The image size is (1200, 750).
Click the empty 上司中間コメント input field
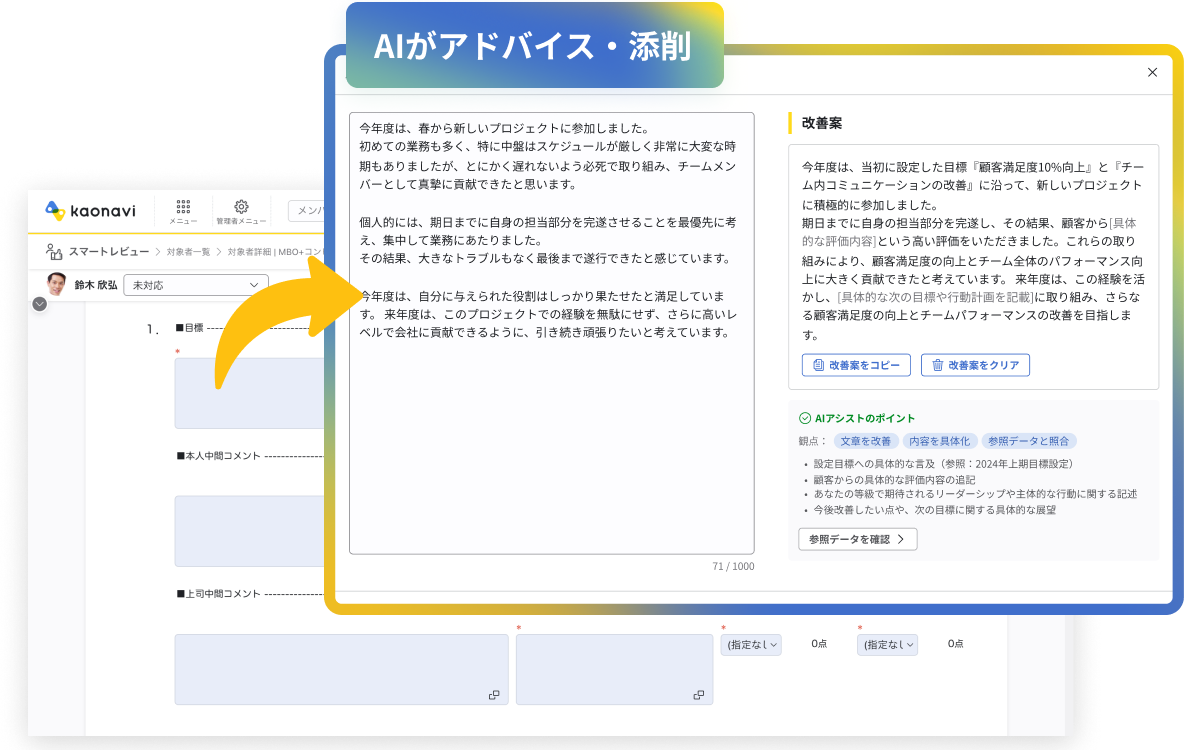coord(340,668)
